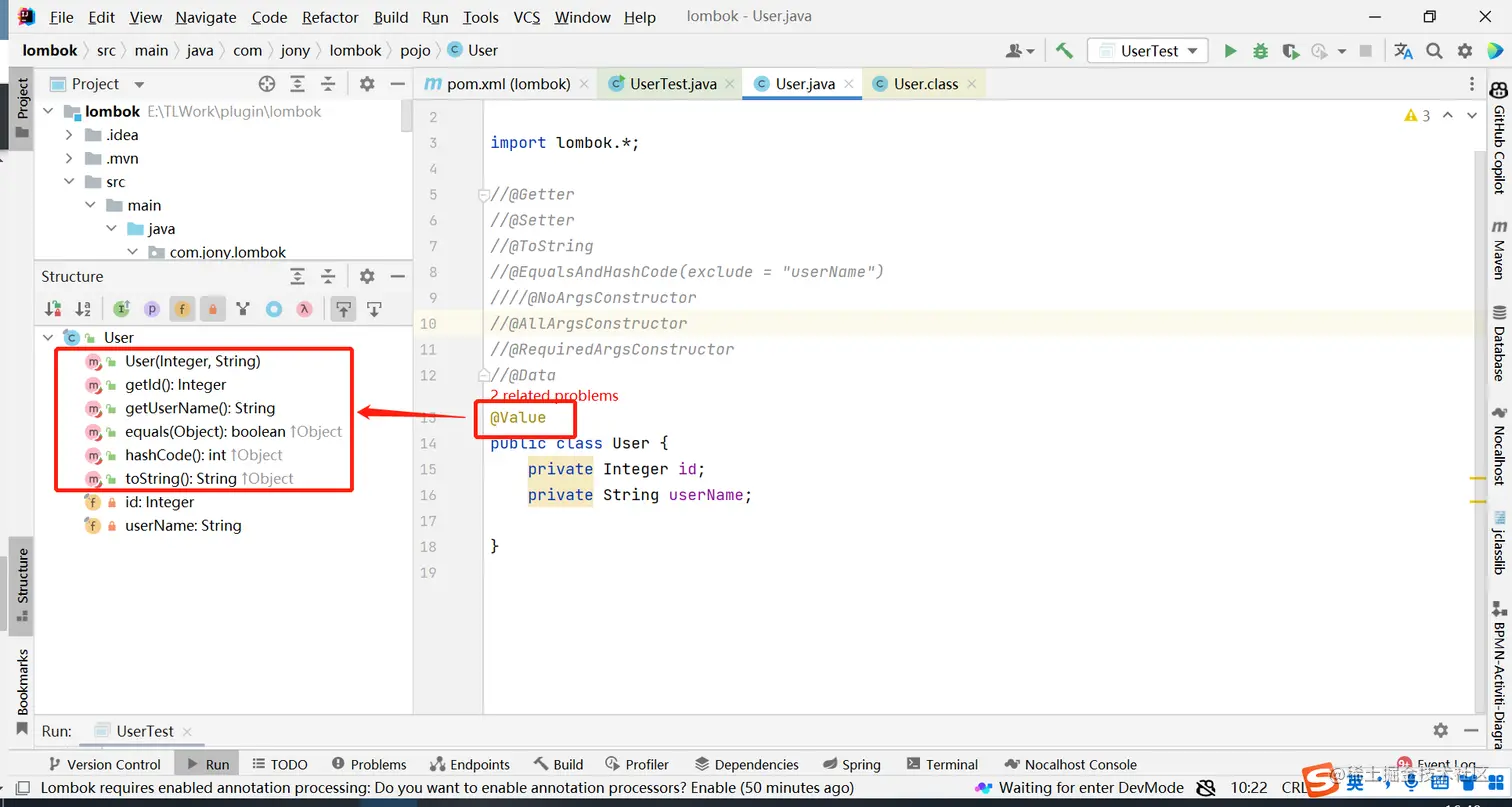The image size is (1512, 807).
Task: Toggle Sort Alphabetically in Structure
Action: tap(84, 309)
